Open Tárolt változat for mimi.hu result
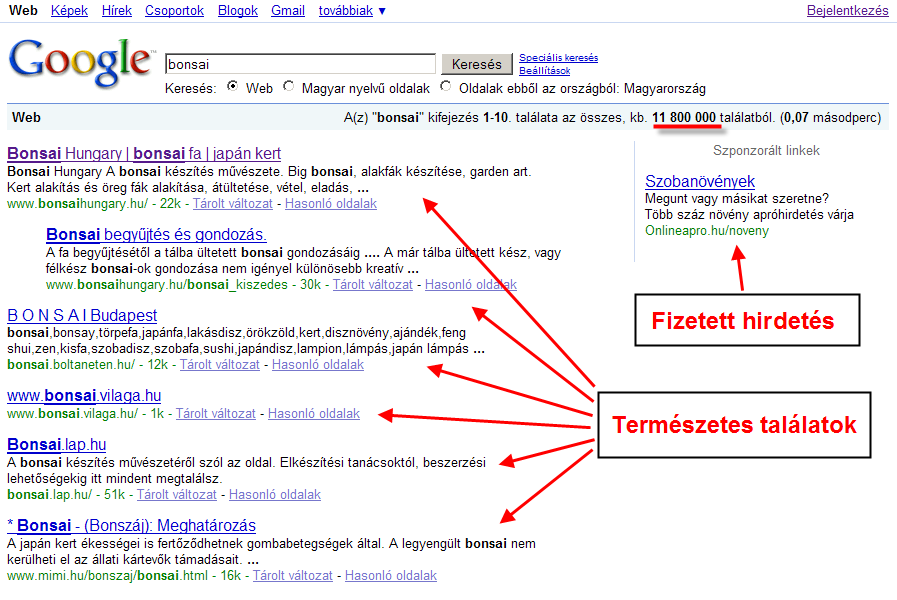897x600 pixels. pyautogui.click(x=292, y=575)
